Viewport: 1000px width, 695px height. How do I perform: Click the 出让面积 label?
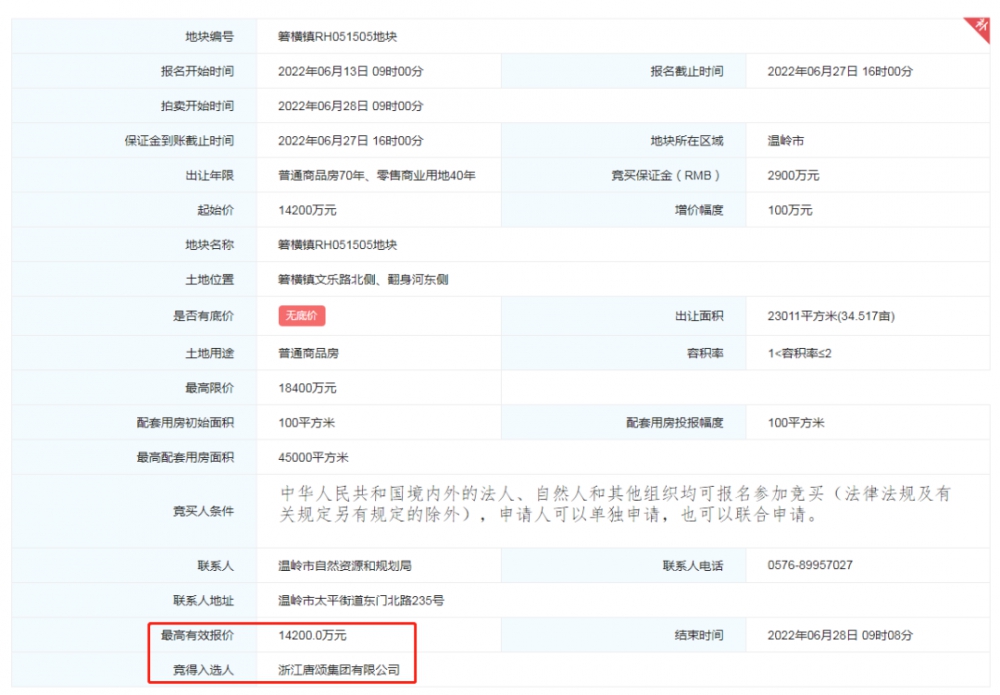tap(699, 316)
